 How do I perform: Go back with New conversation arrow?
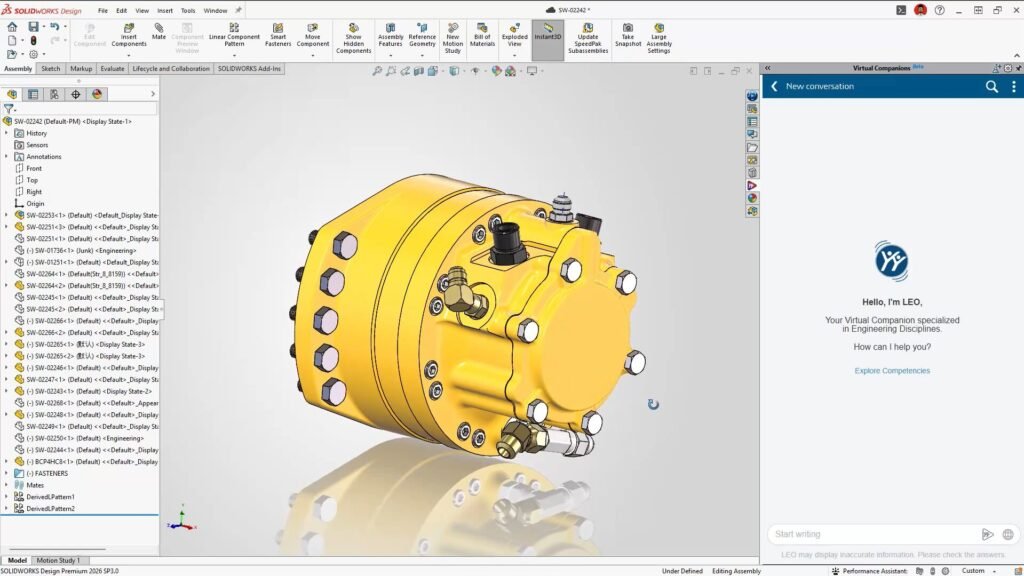coord(775,86)
